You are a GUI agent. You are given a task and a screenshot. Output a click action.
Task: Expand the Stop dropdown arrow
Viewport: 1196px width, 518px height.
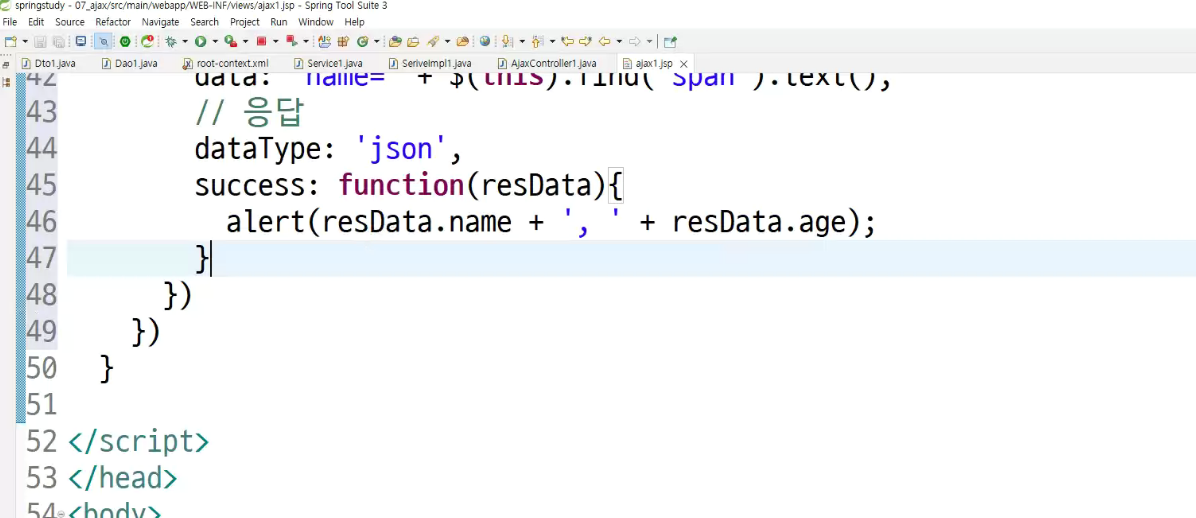click(x=275, y=41)
